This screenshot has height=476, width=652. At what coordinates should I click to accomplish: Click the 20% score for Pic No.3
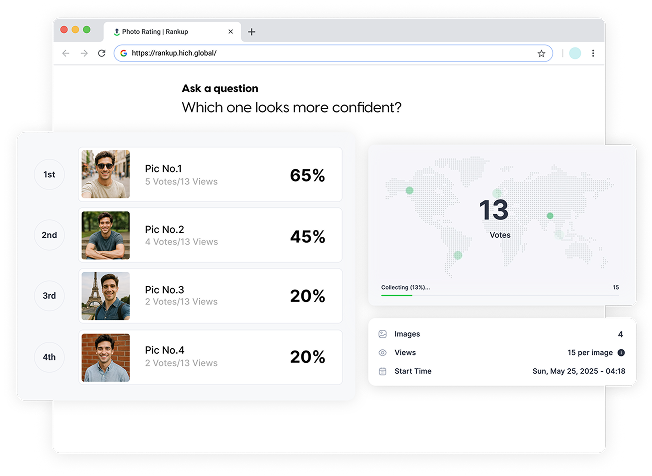pos(308,296)
